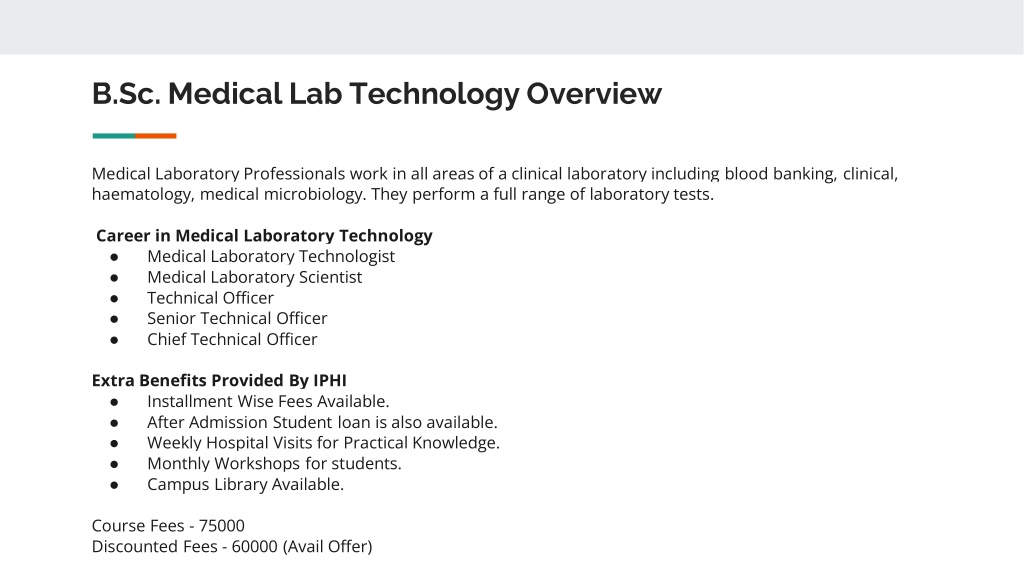Click the Medical Laboratory Scientist bullet item
1024x576 pixels.
coord(254,278)
